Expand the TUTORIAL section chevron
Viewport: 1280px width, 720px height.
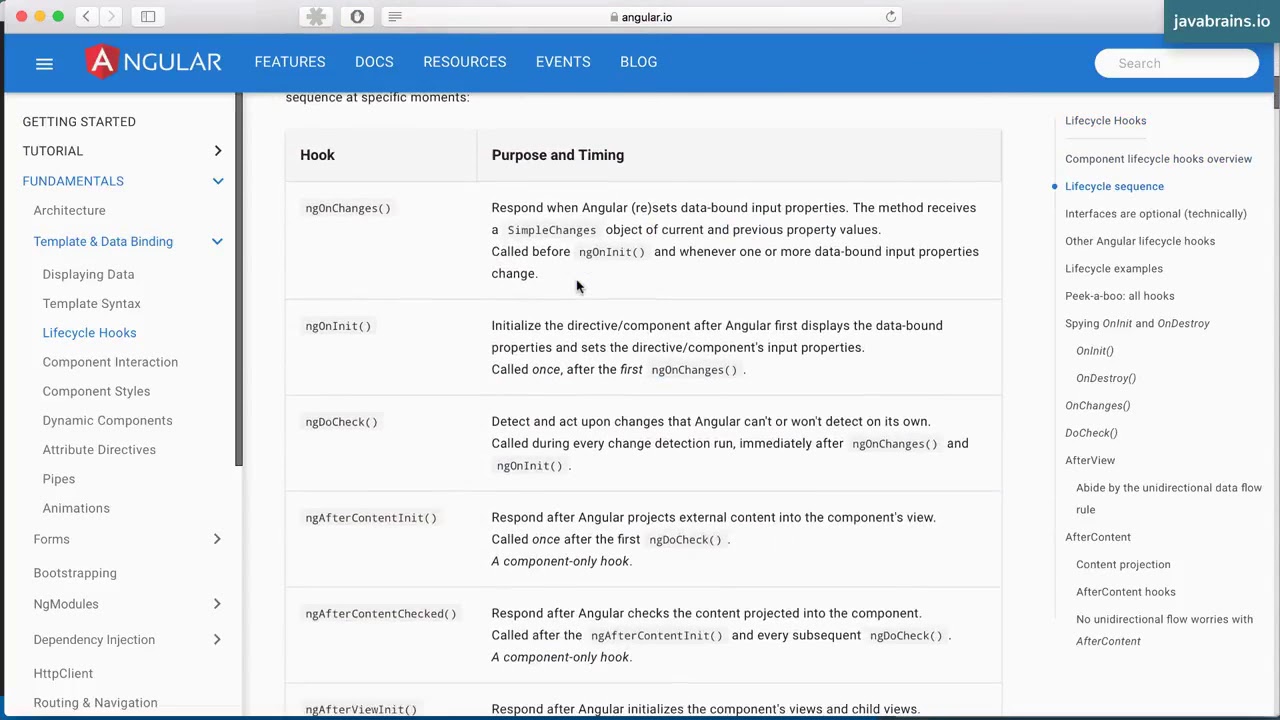coord(217,151)
